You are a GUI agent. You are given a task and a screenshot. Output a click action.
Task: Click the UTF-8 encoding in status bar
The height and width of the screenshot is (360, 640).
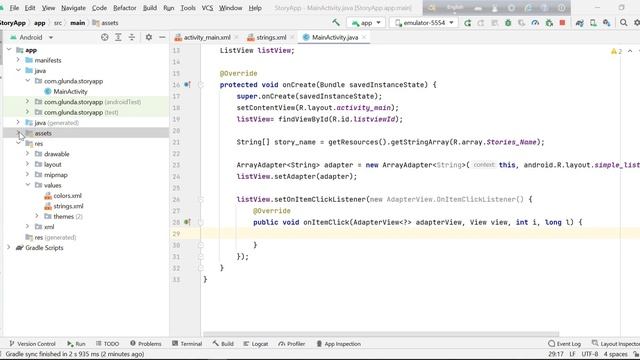[x=590, y=354]
